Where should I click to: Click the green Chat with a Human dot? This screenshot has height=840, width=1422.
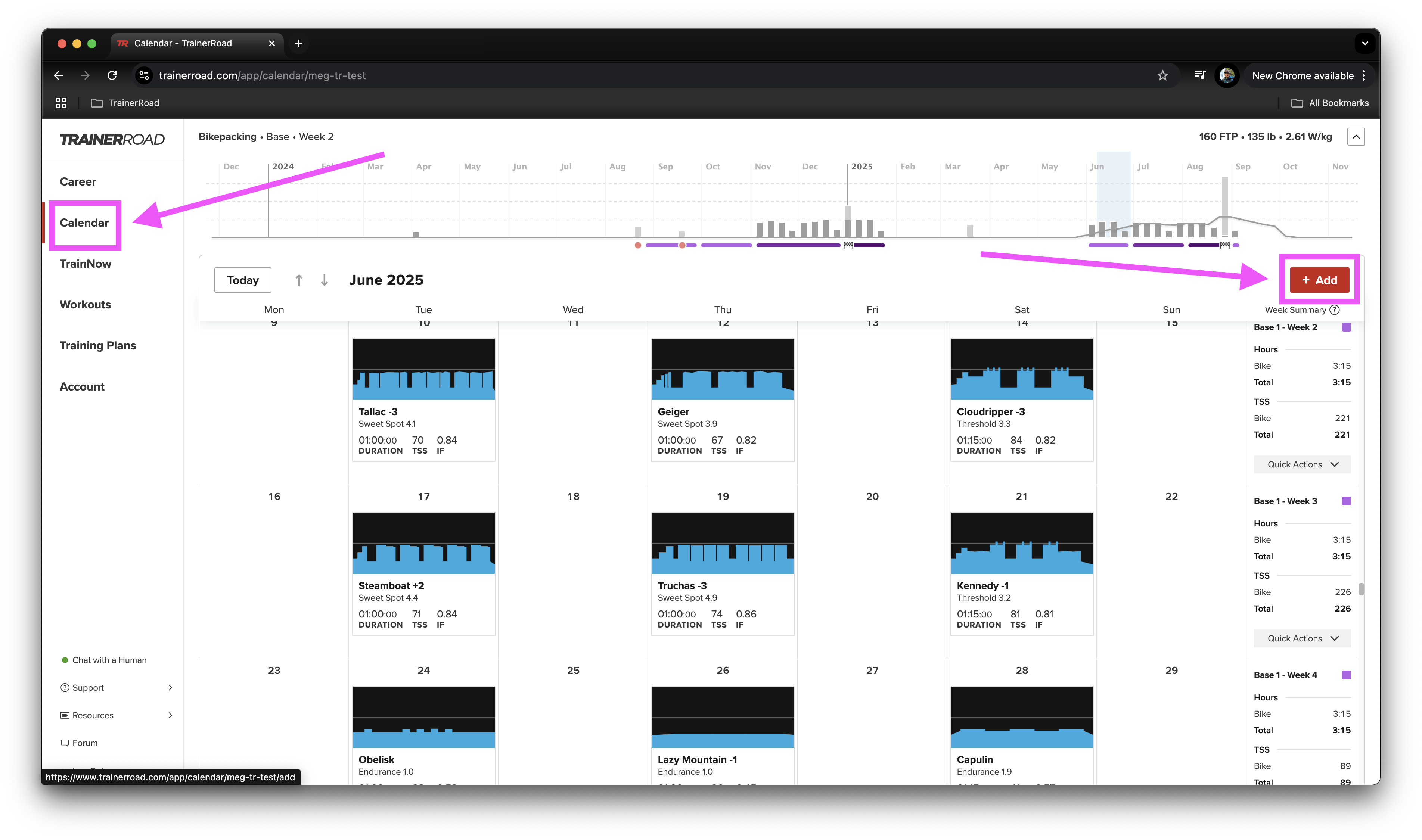coord(65,660)
